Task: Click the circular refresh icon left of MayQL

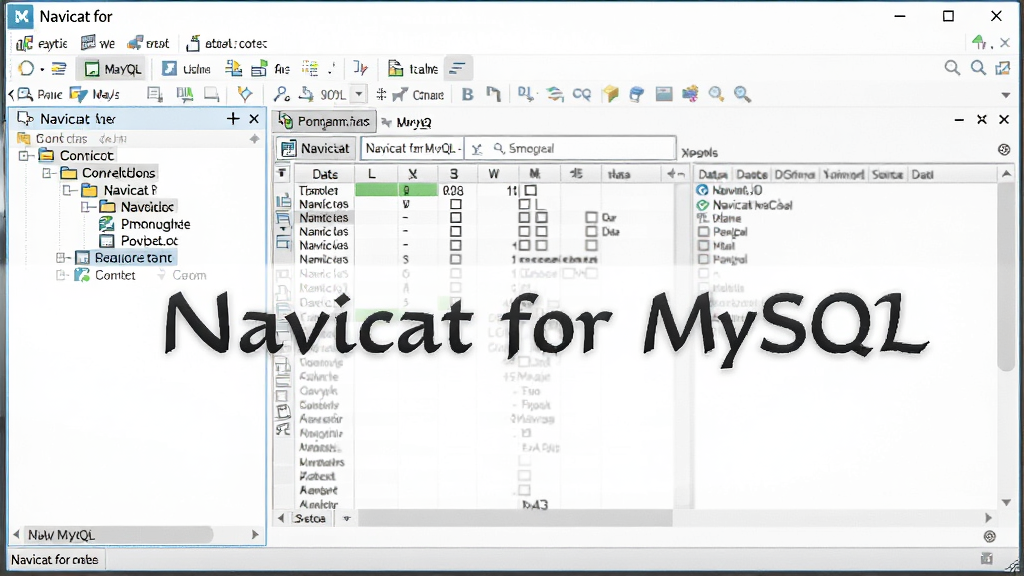Action: tap(26, 69)
